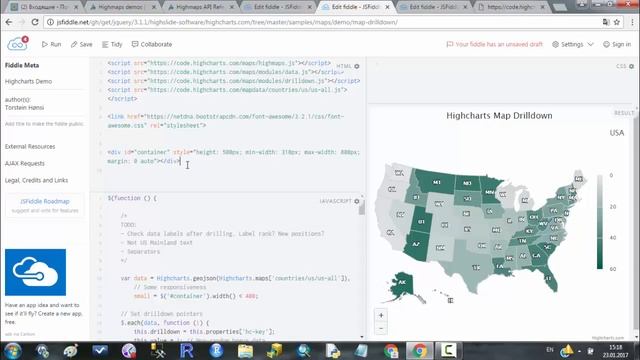Open the Collaborate option
The height and width of the screenshot is (360, 640).
pyautogui.click(x=152, y=44)
